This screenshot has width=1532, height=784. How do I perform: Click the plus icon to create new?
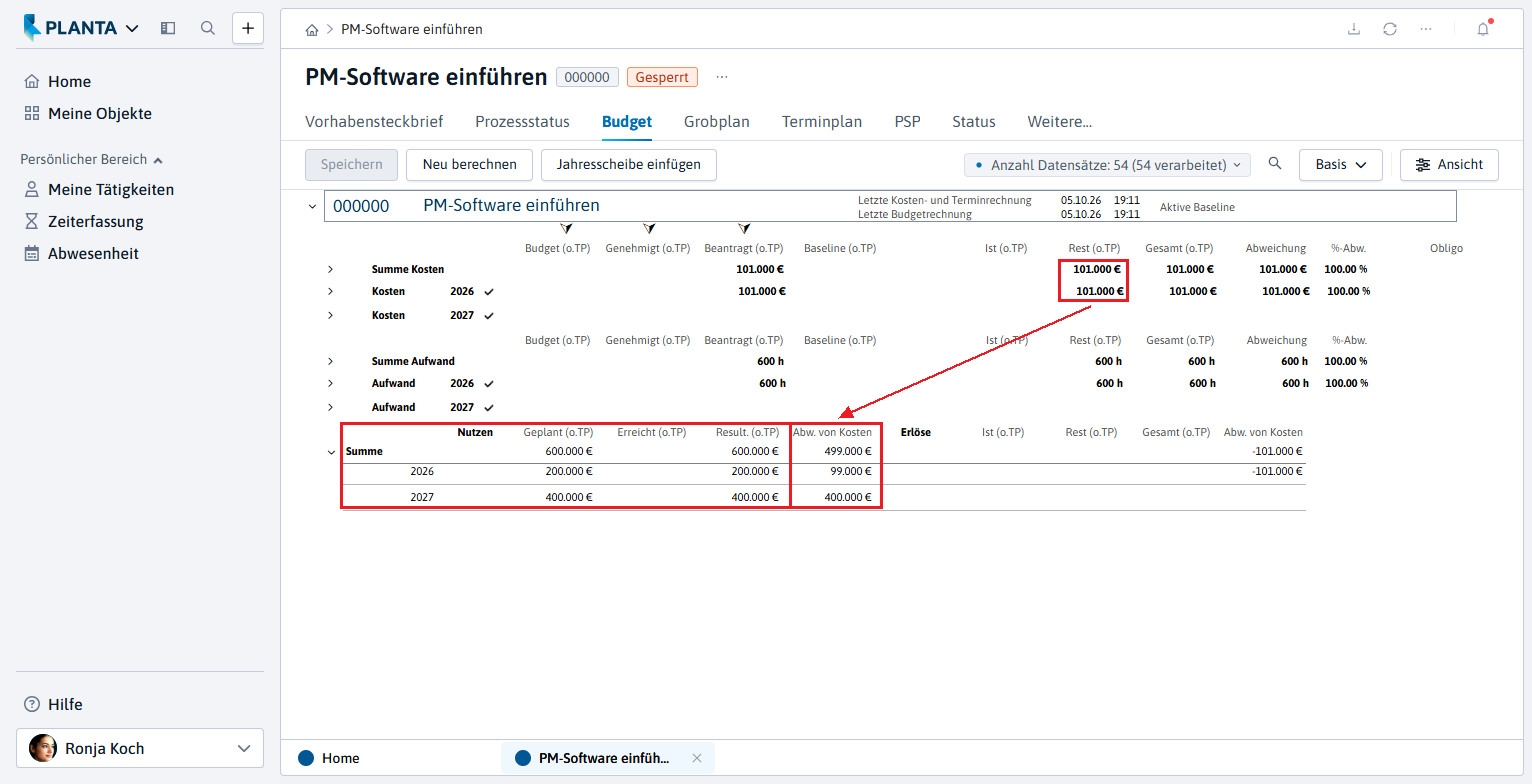tap(248, 28)
